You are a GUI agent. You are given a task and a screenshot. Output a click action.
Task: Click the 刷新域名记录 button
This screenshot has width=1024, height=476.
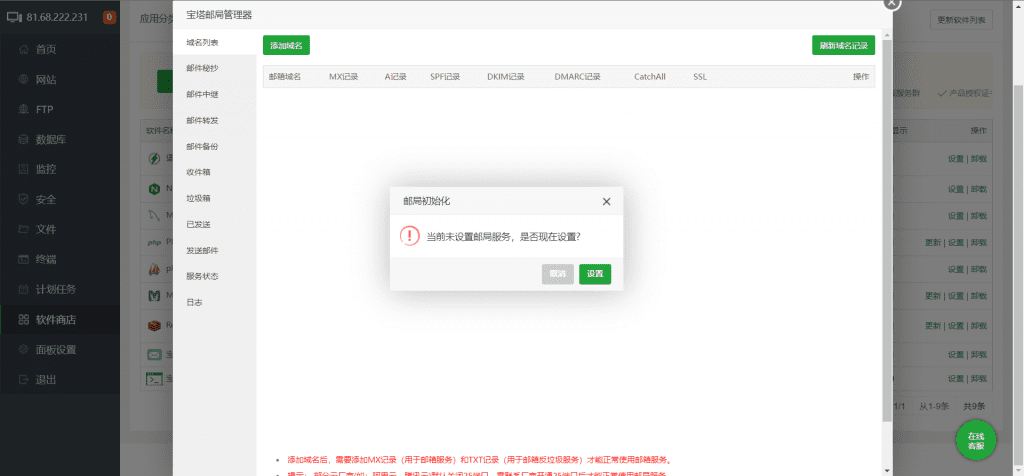(843, 45)
